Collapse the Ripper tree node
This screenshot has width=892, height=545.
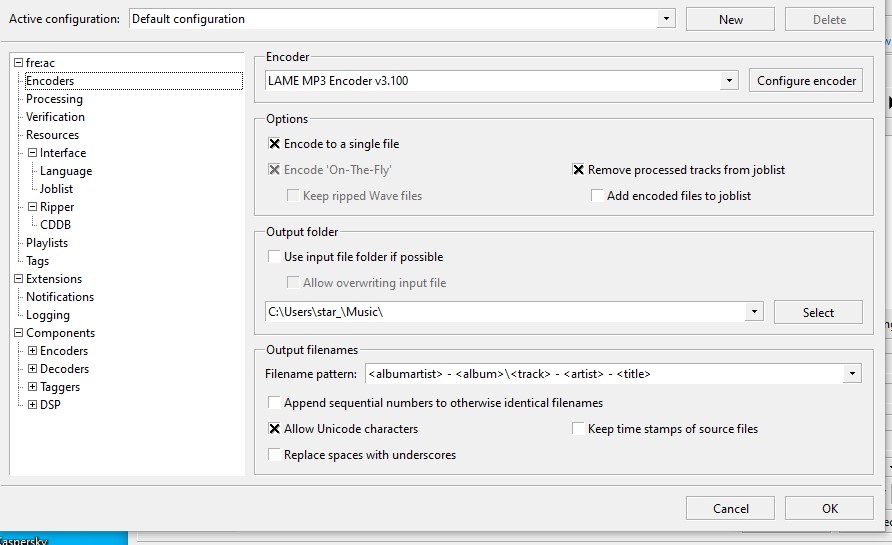coord(32,207)
